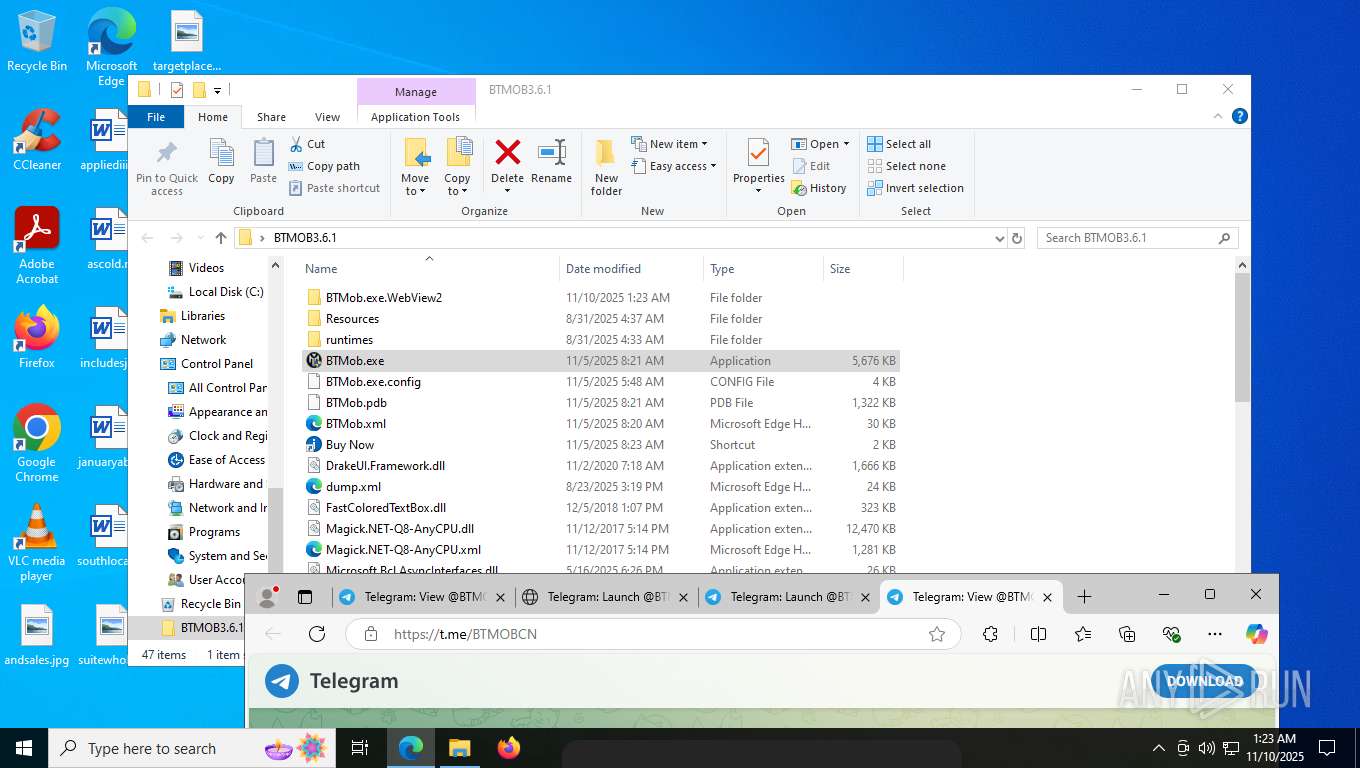Click the Cut command

pos(307,144)
